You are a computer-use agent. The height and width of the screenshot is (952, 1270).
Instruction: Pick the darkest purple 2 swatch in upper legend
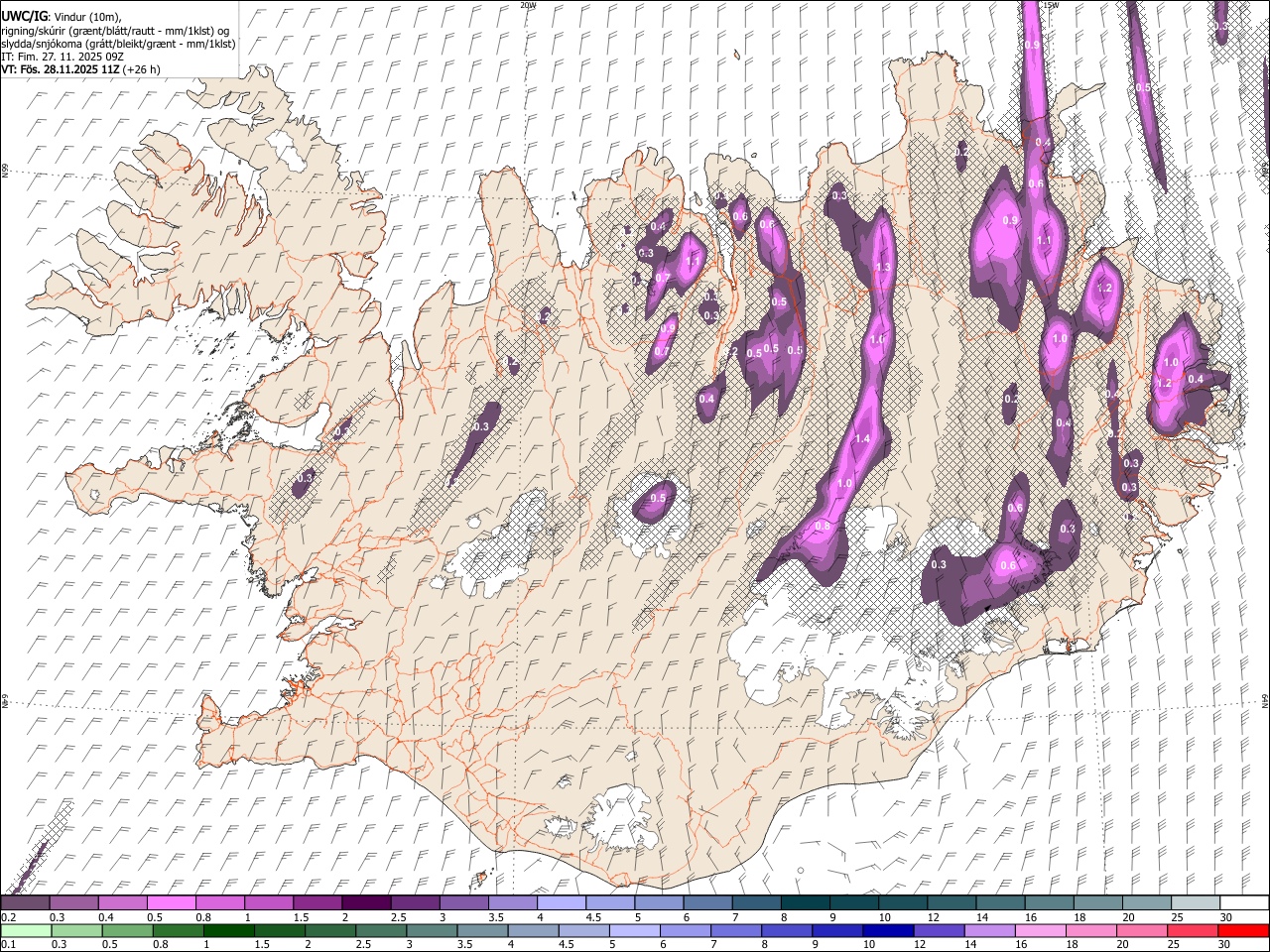coord(367,902)
